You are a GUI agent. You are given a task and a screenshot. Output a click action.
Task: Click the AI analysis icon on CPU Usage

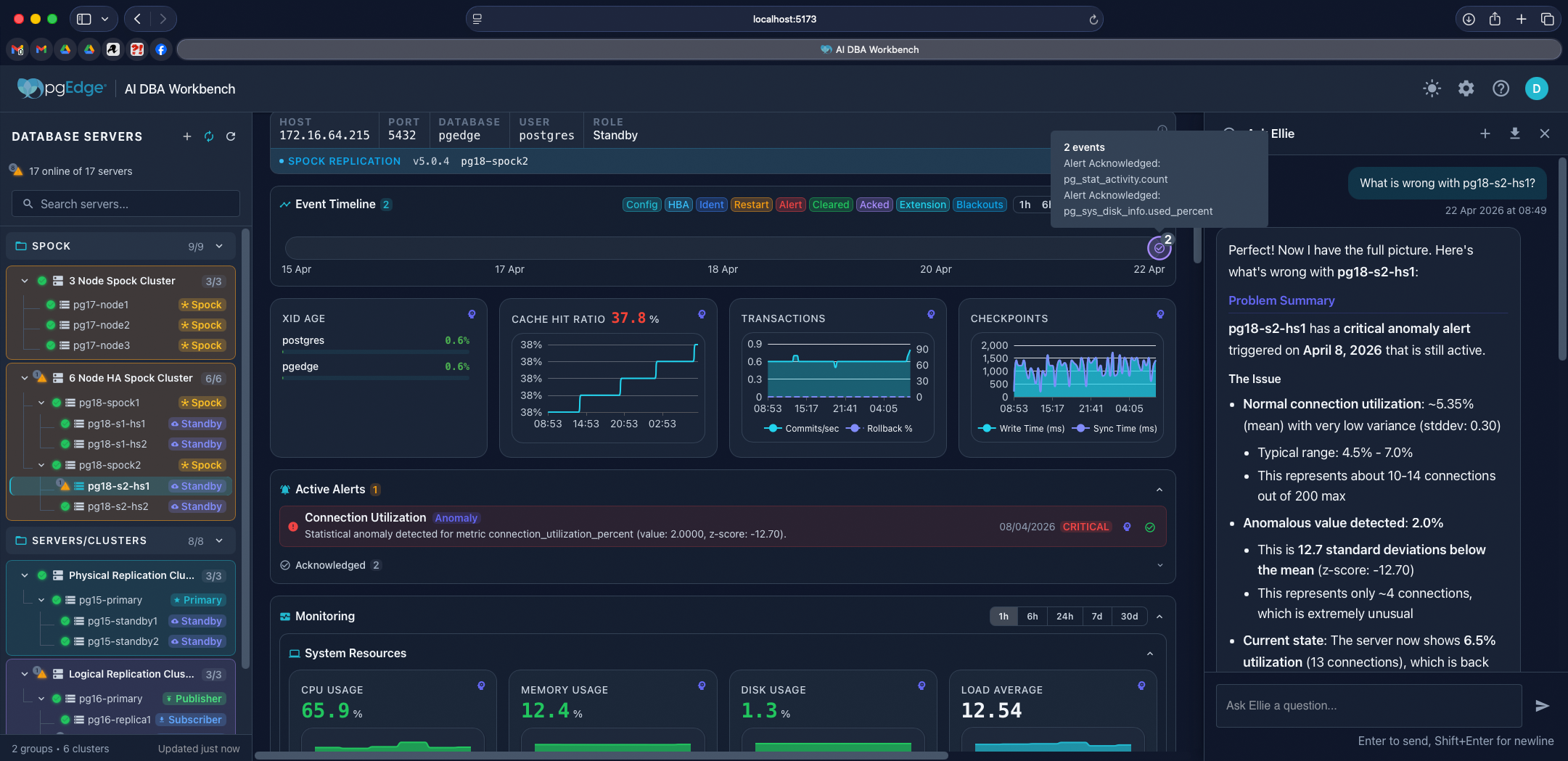(481, 686)
